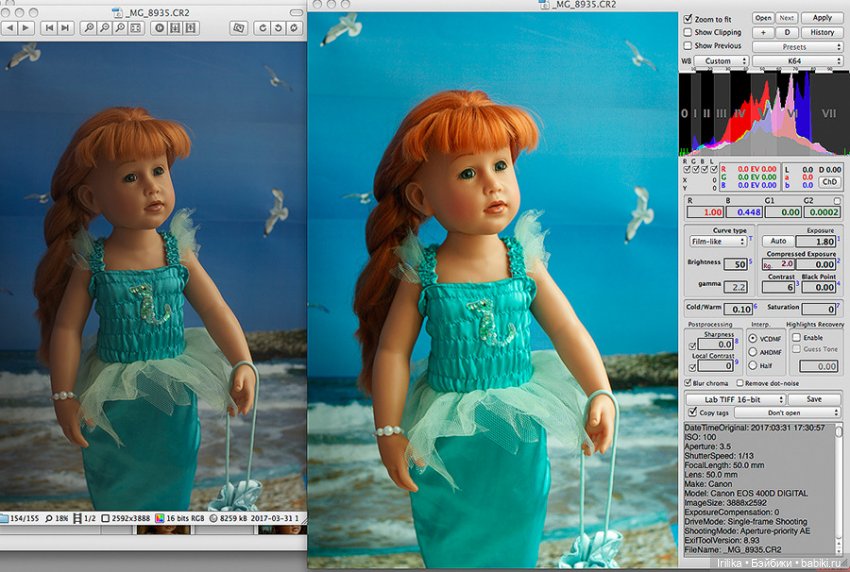Open the WB Custom dropdown
850x572 pixels.
(x=720, y=61)
